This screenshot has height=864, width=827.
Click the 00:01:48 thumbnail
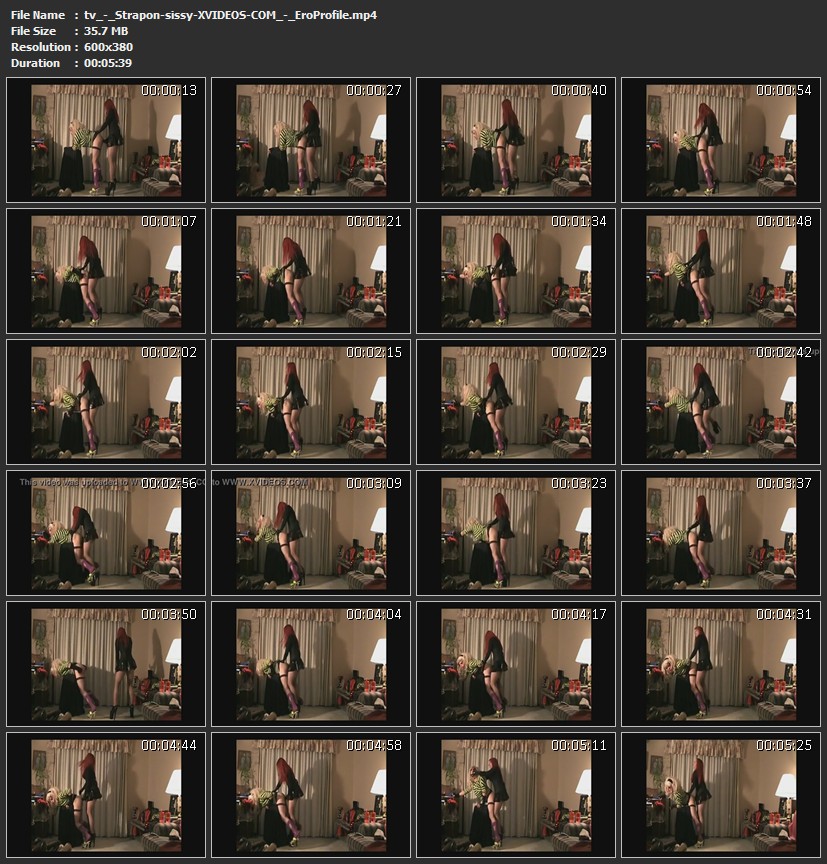720,271
